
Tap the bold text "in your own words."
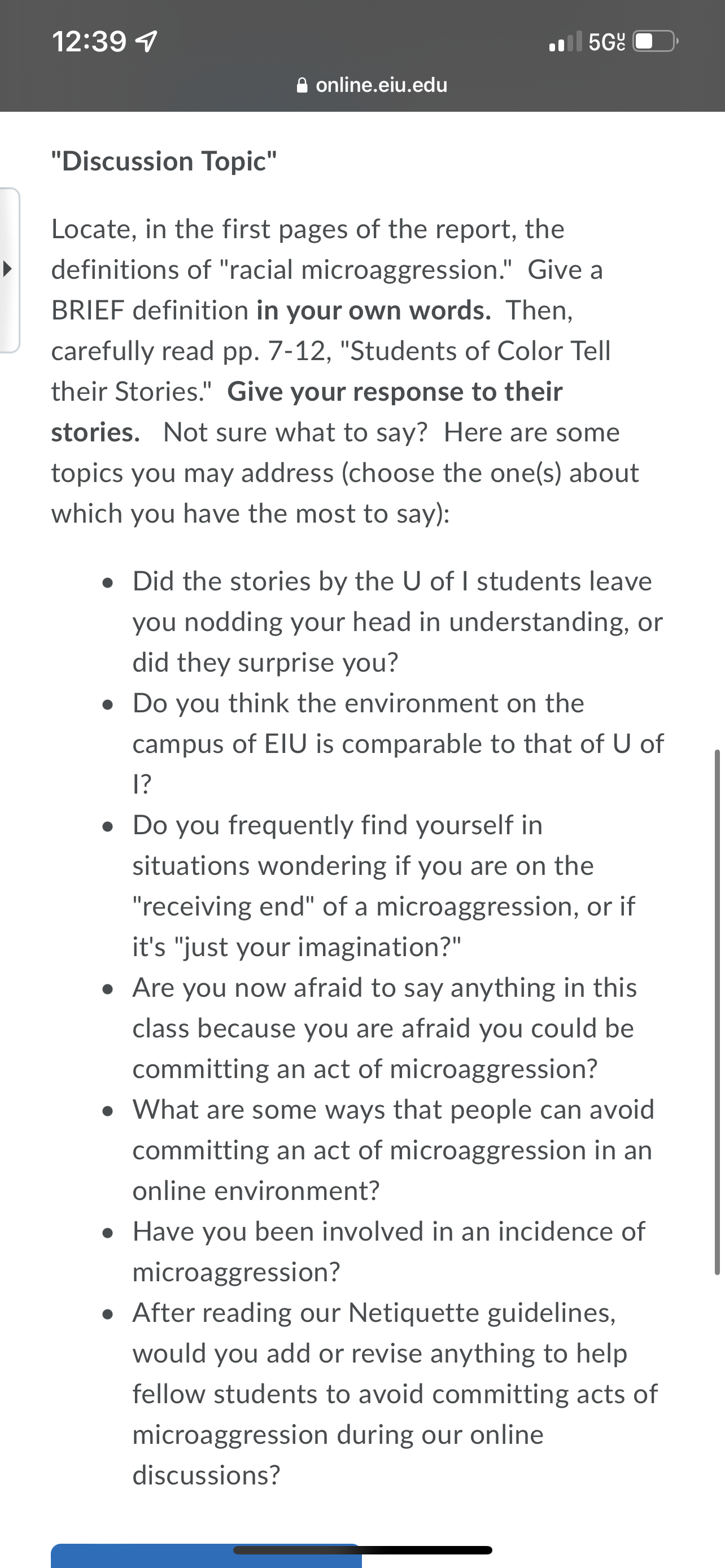click(x=374, y=310)
